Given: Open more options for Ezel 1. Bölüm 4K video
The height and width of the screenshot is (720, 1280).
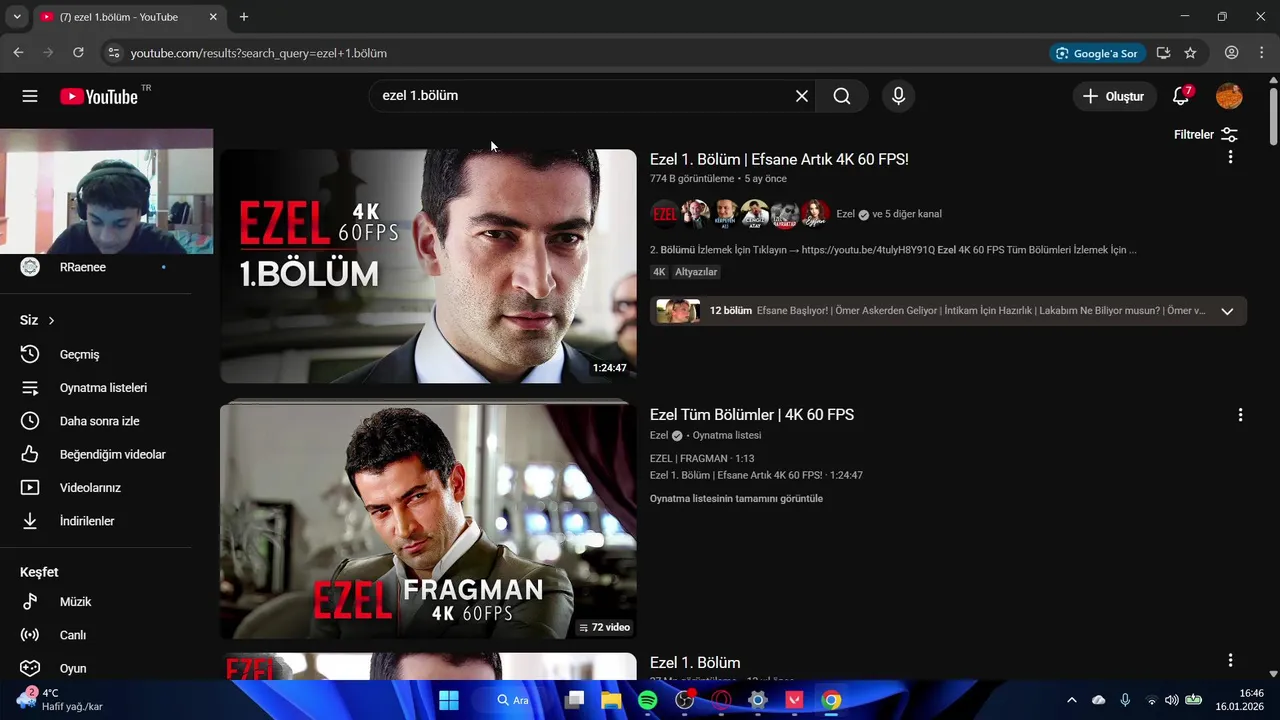Looking at the screenshot, I should (1230, 157).
